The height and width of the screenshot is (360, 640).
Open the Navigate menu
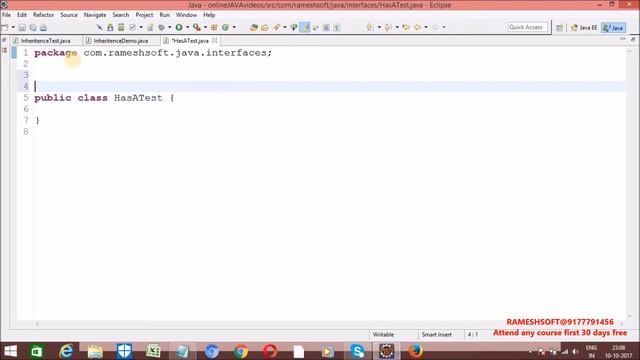[x=95, y=15]
